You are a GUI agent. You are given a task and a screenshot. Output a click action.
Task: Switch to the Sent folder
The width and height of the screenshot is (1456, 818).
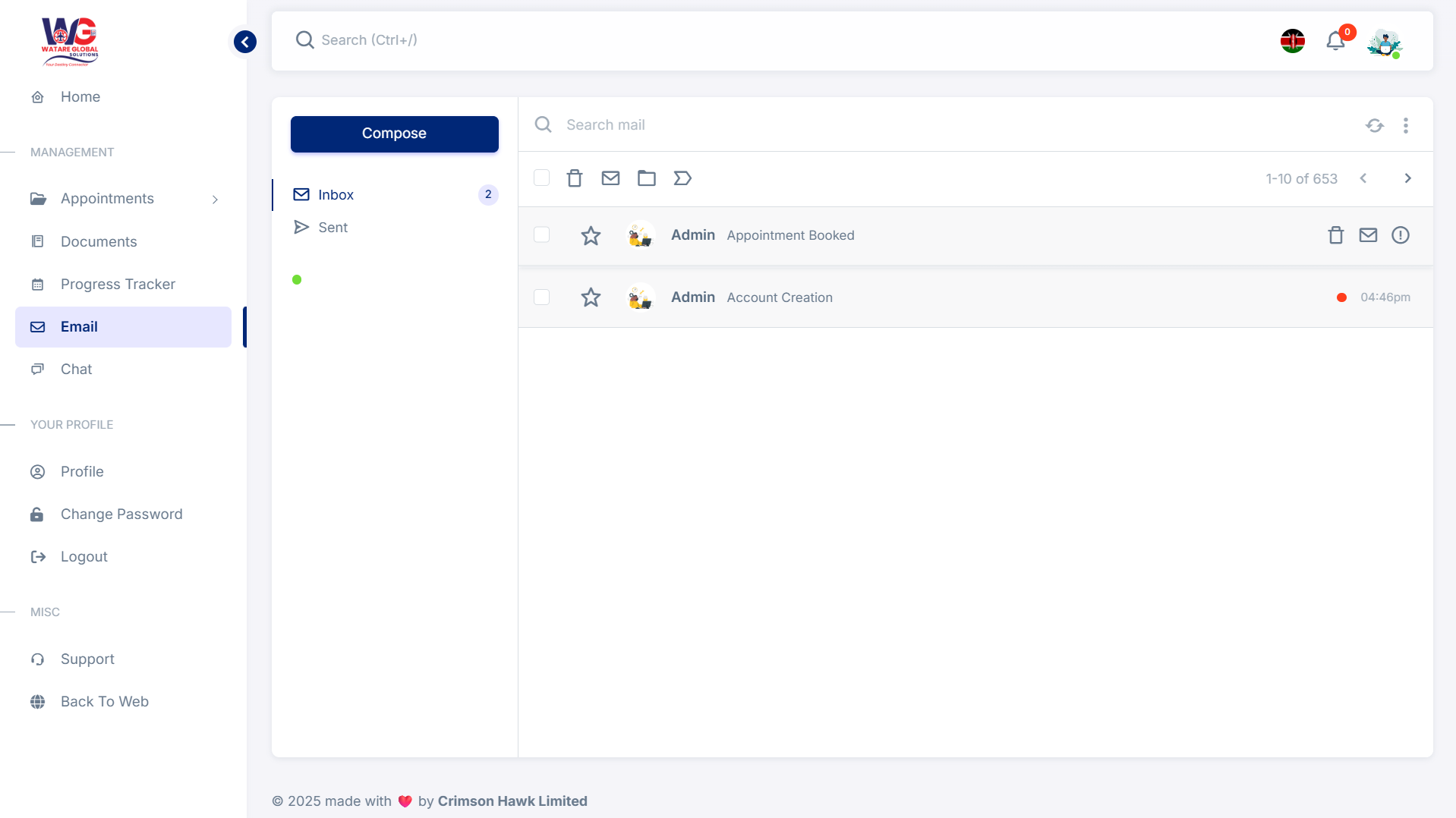332,226
